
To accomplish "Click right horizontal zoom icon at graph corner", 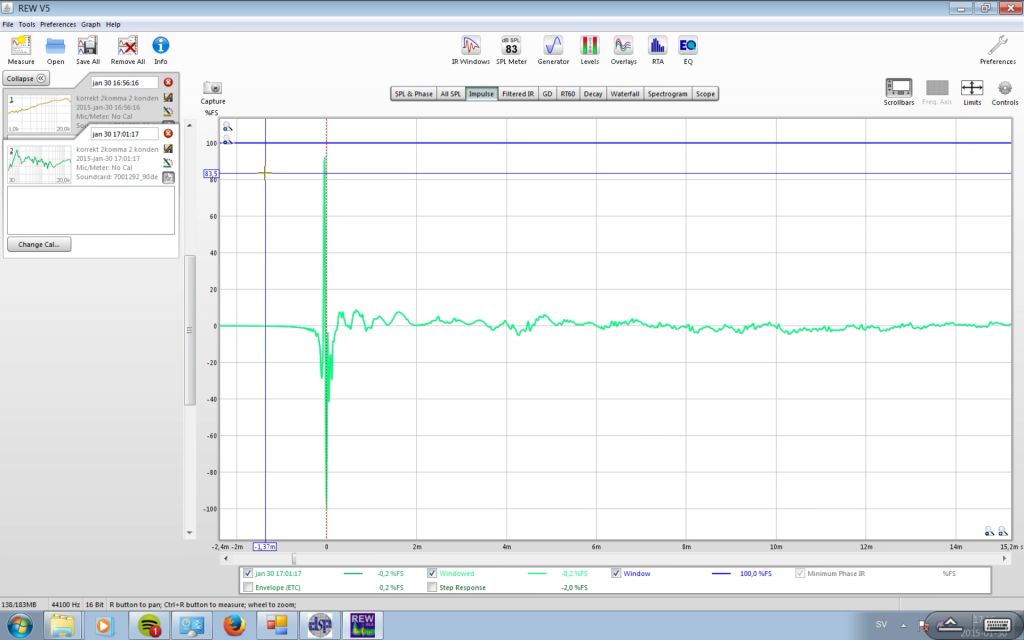I will (x=1002, y=532).
